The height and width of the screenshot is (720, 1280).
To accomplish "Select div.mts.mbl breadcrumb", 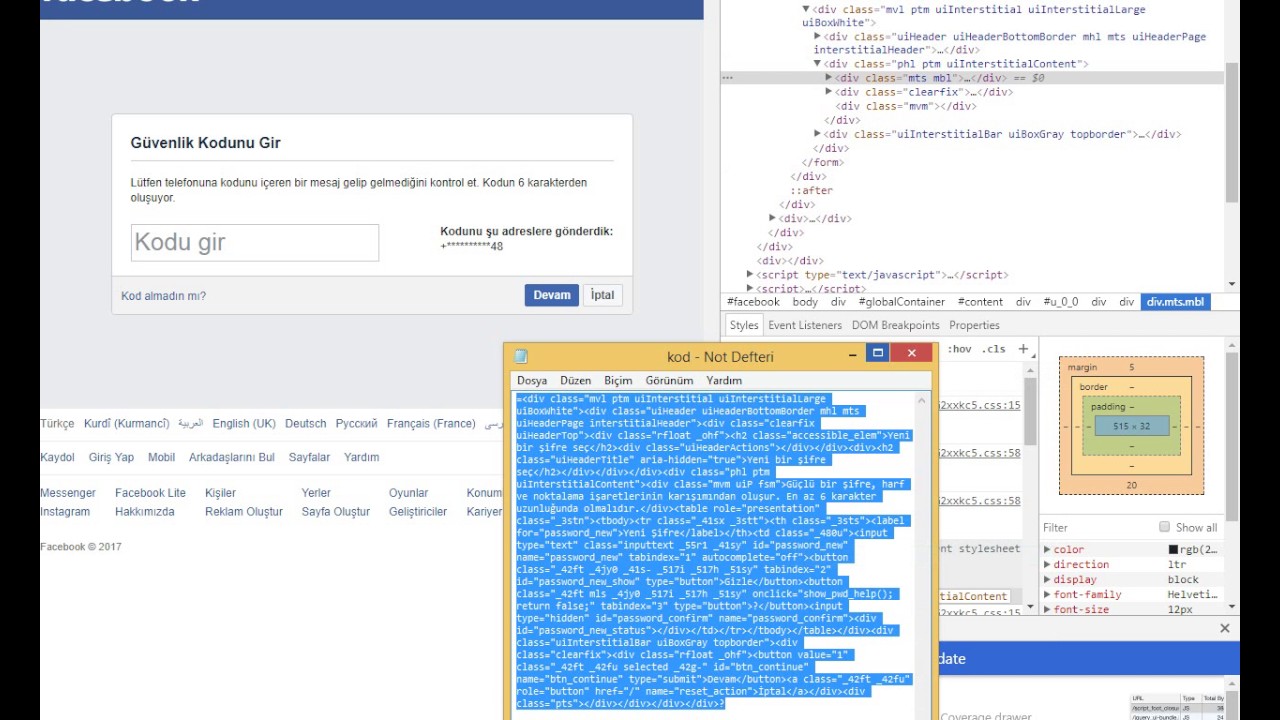I will point(1175,302).
